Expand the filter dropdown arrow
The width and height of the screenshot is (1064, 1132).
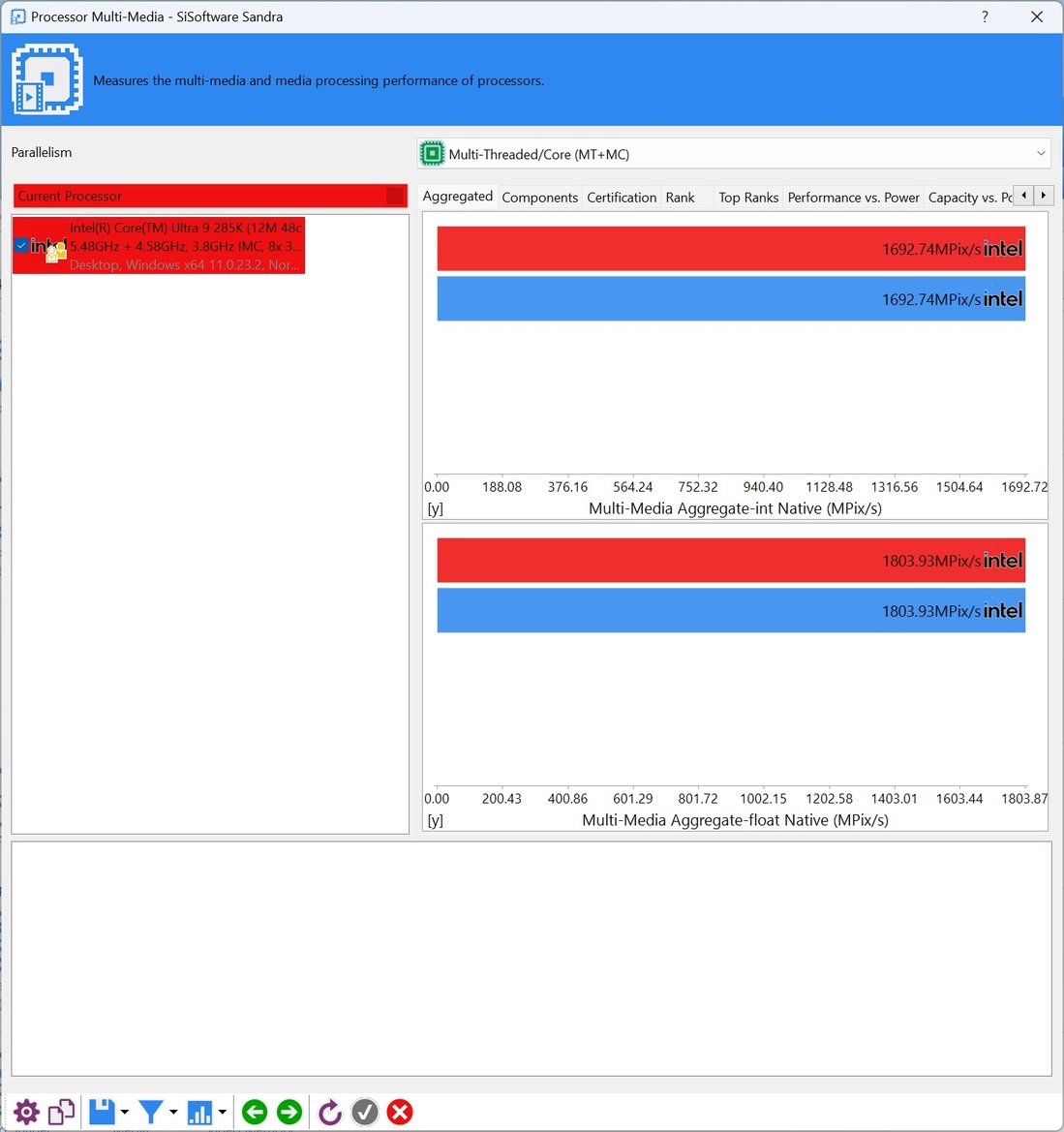173,1112
